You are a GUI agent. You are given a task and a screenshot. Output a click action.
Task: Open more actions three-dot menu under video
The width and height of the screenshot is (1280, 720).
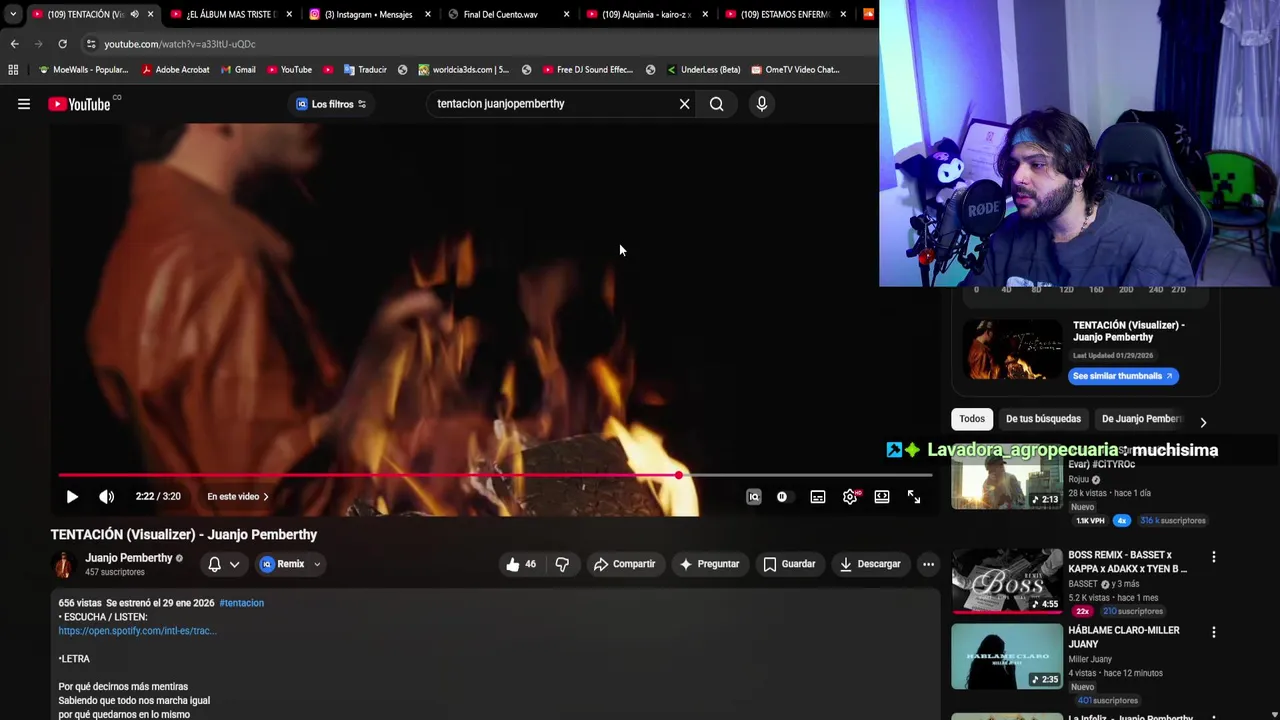928,564
